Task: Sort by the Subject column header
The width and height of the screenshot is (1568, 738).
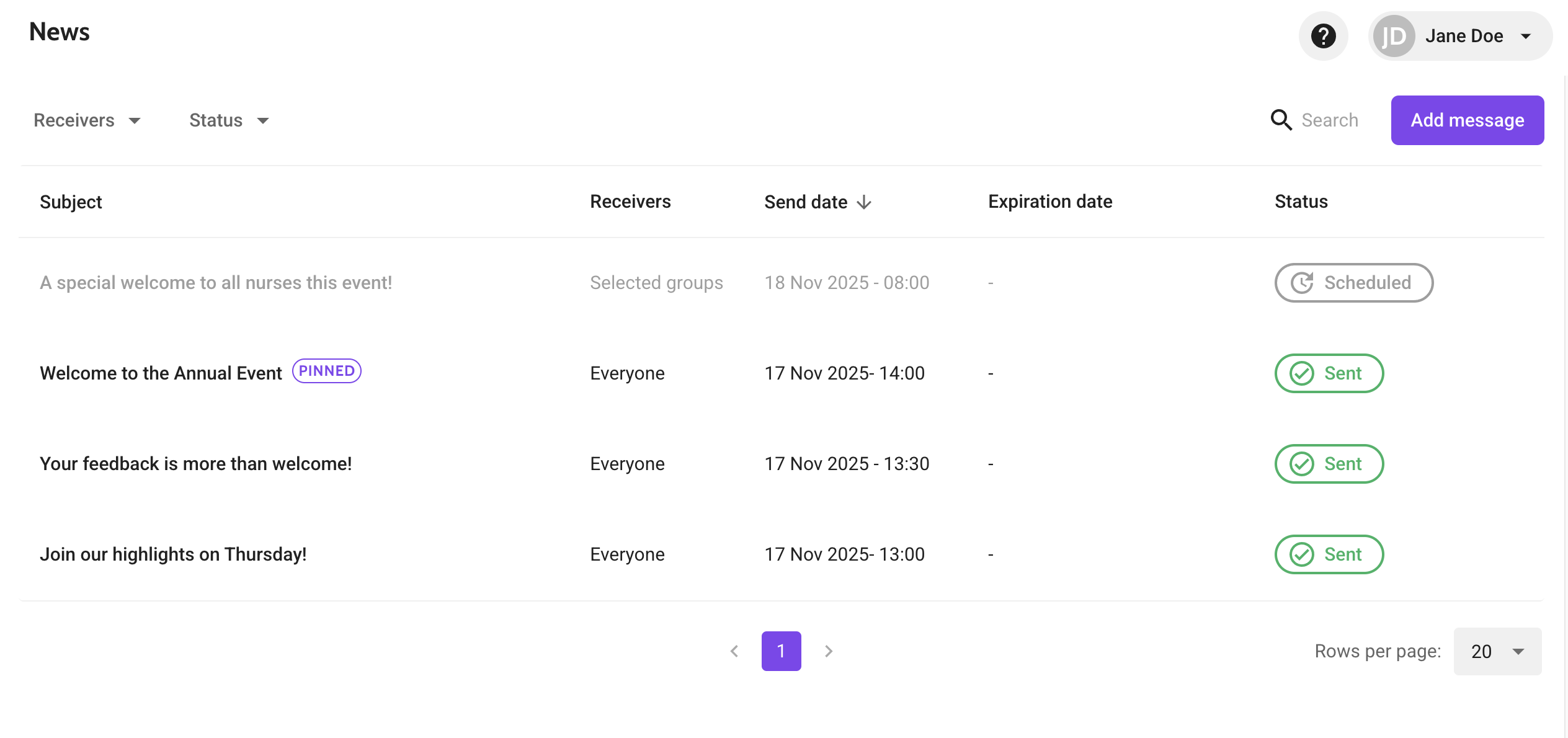Action: pos(71,202)
